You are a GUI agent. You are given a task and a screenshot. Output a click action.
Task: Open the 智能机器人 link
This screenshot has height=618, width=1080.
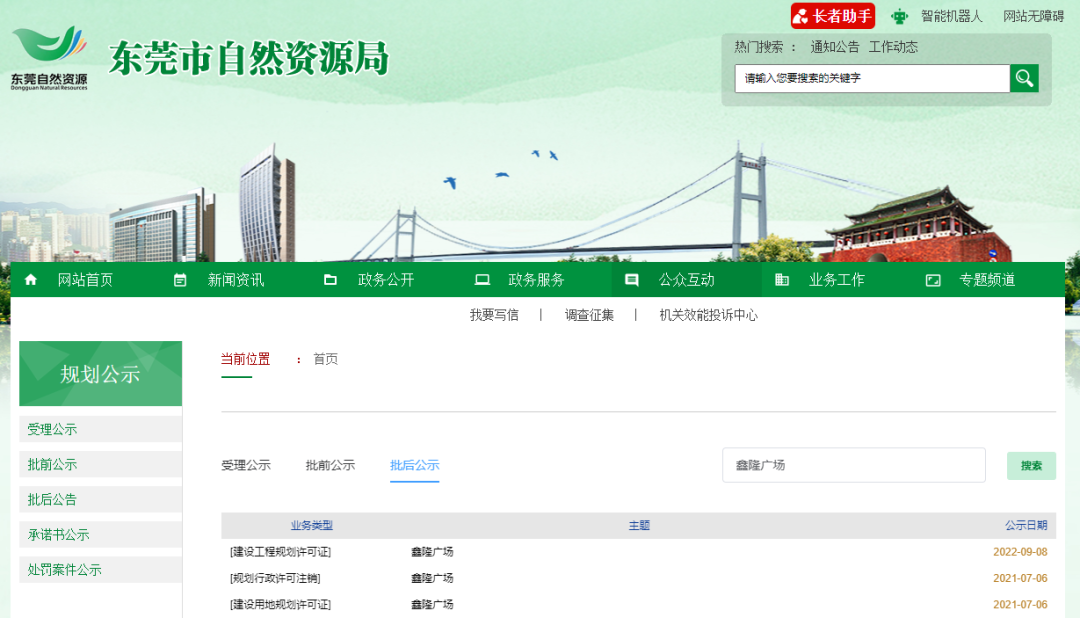(x=952, y=16)
